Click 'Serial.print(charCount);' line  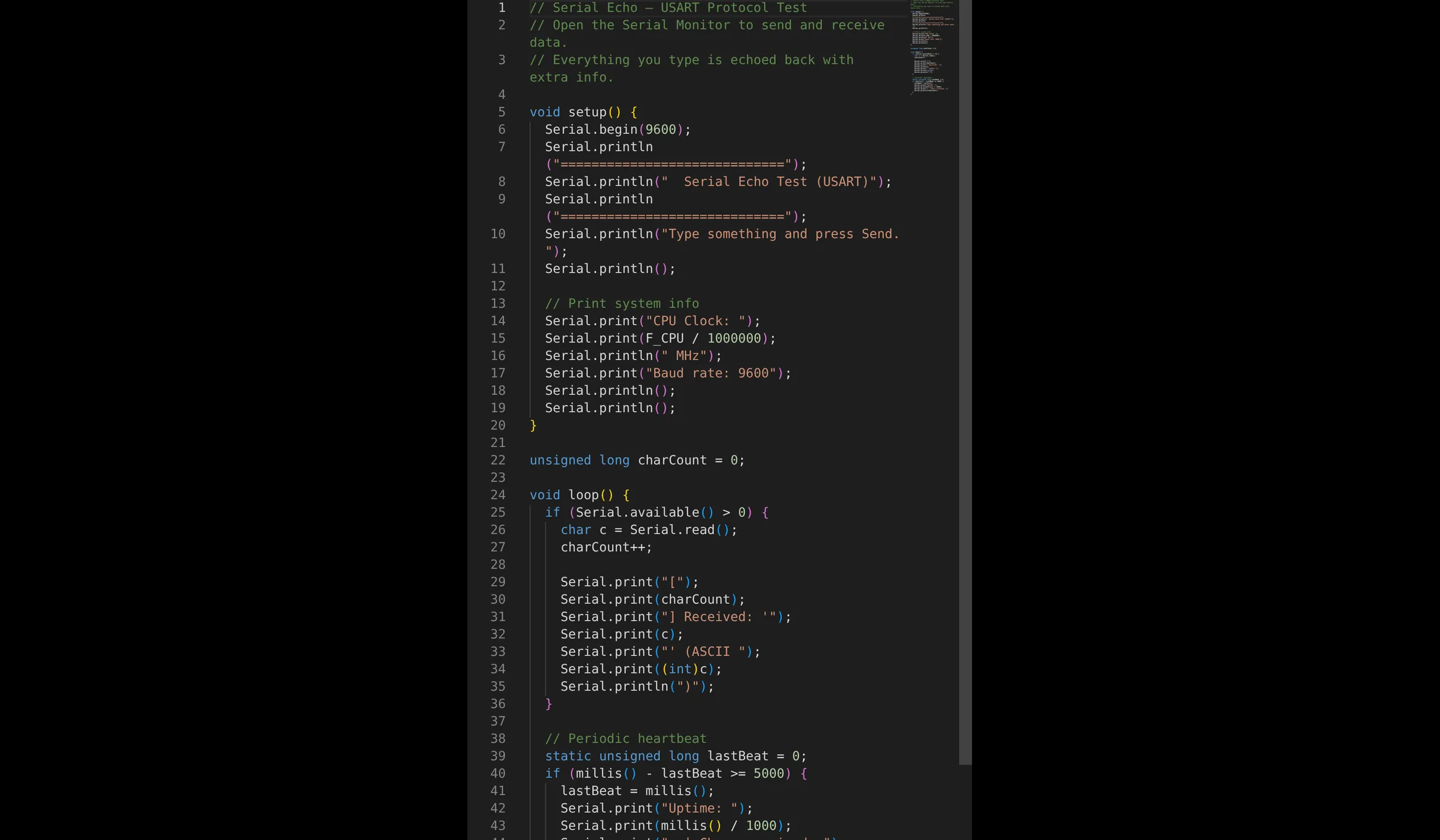[653, 599]
